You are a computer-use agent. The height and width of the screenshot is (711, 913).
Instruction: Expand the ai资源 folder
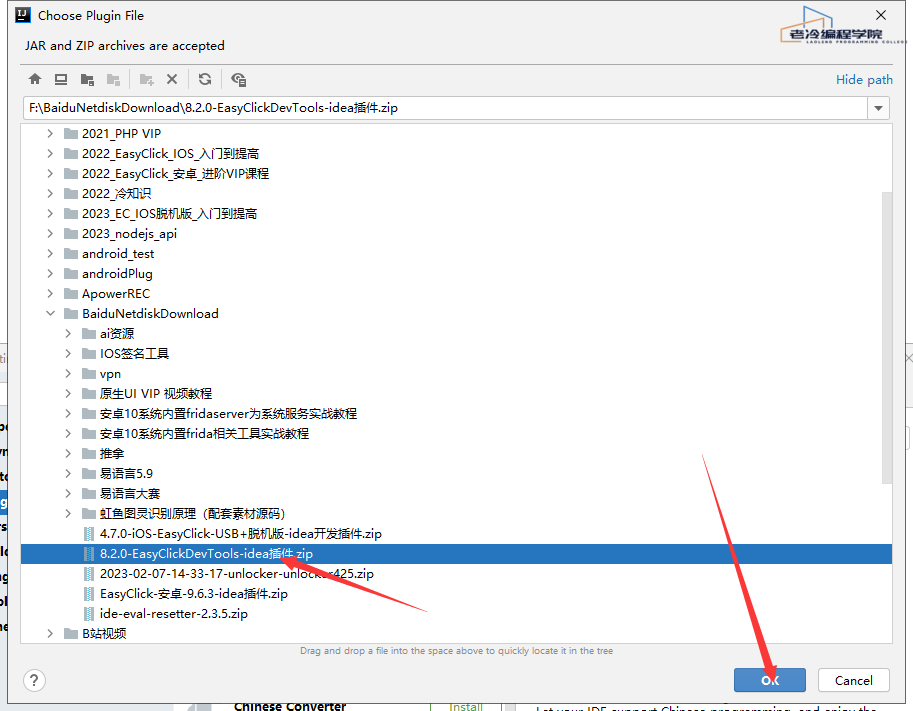point(68,334)
